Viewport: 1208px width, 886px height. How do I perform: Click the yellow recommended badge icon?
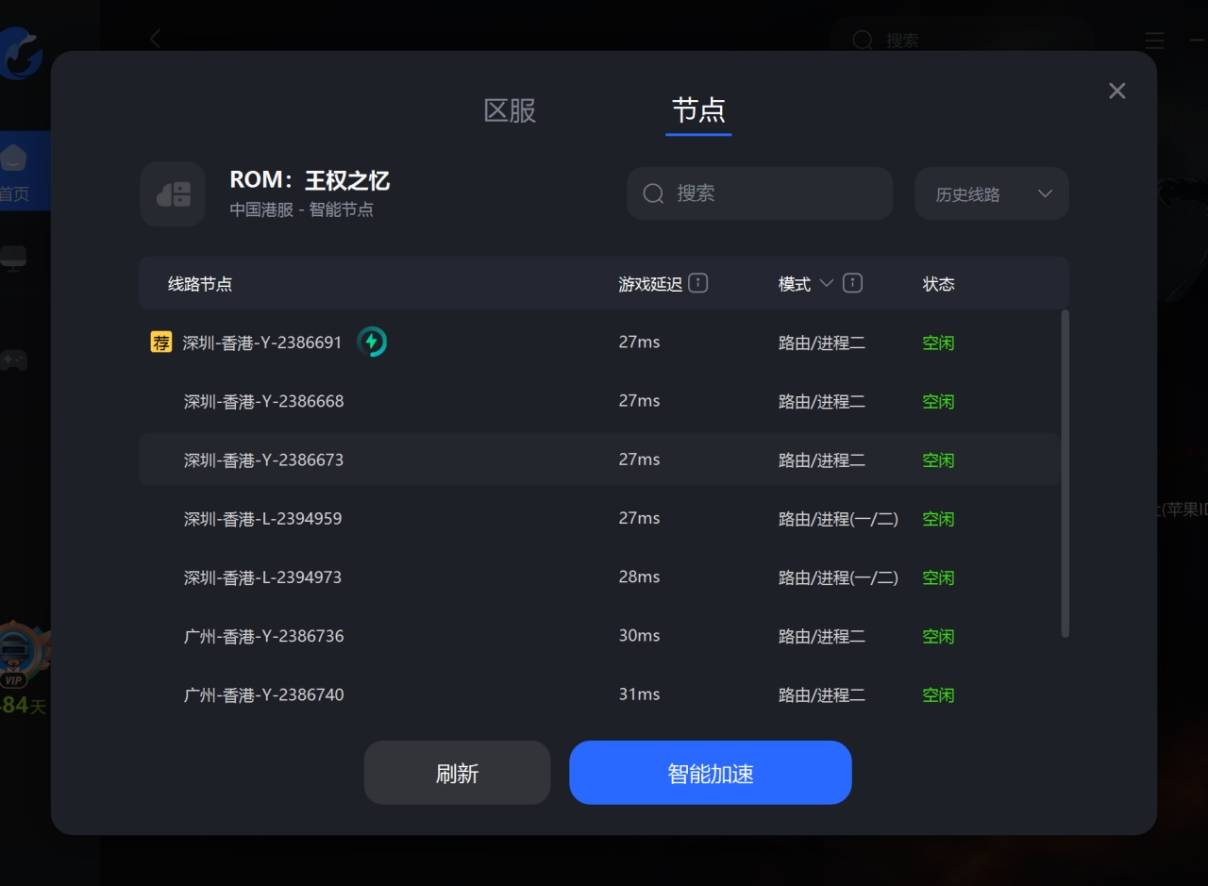tap(161, 342)
